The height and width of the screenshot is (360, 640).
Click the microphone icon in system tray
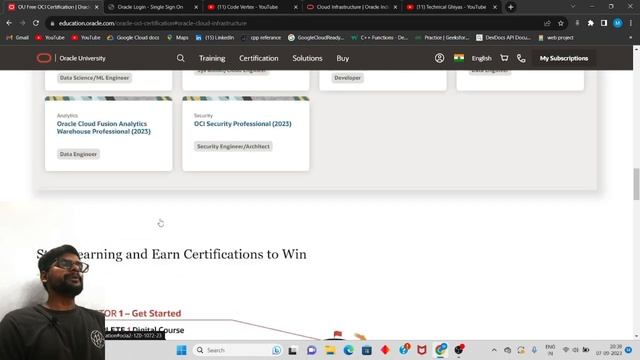coord(534,350)
